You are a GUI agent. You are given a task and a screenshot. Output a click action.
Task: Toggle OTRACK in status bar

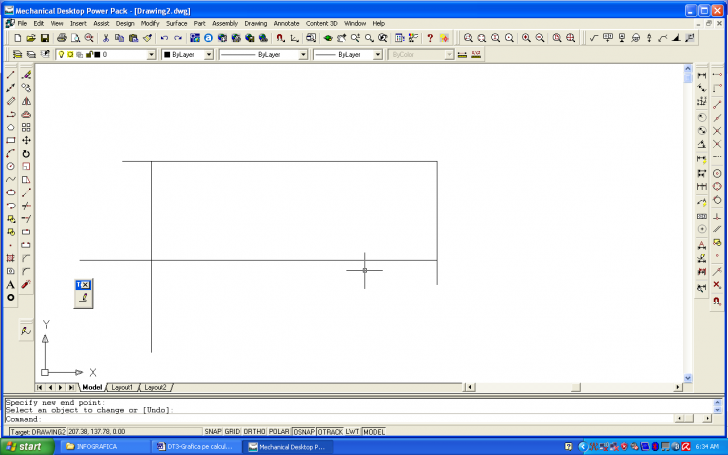[330, 432]
